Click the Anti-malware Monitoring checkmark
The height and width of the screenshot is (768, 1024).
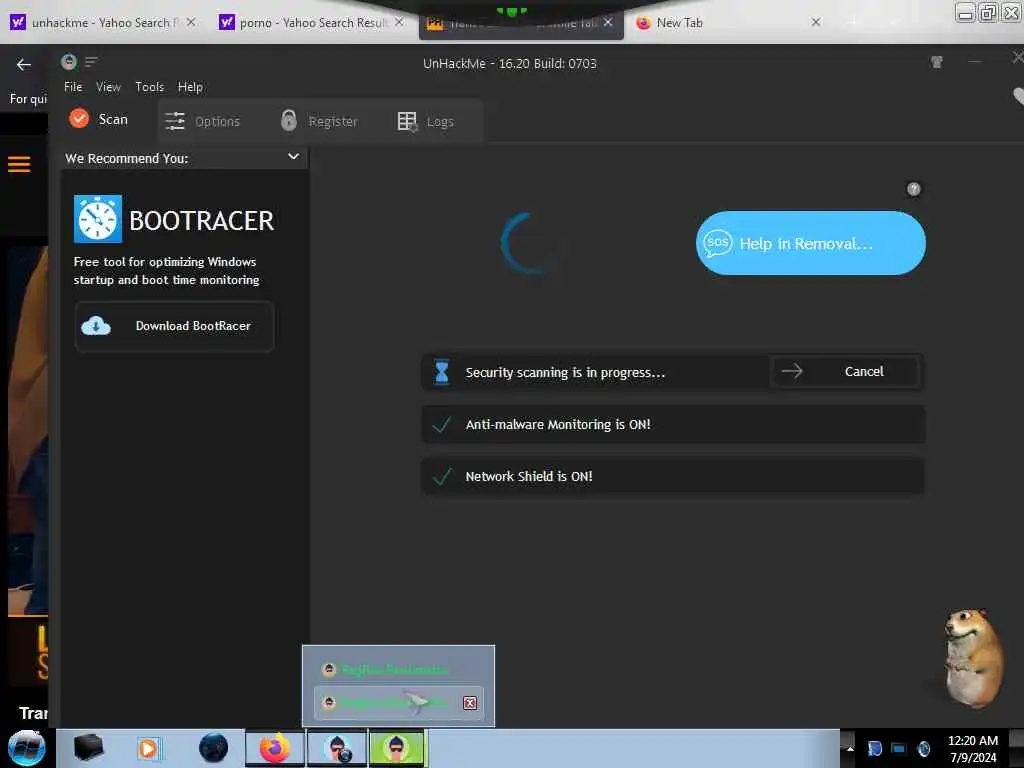point(442,424)
